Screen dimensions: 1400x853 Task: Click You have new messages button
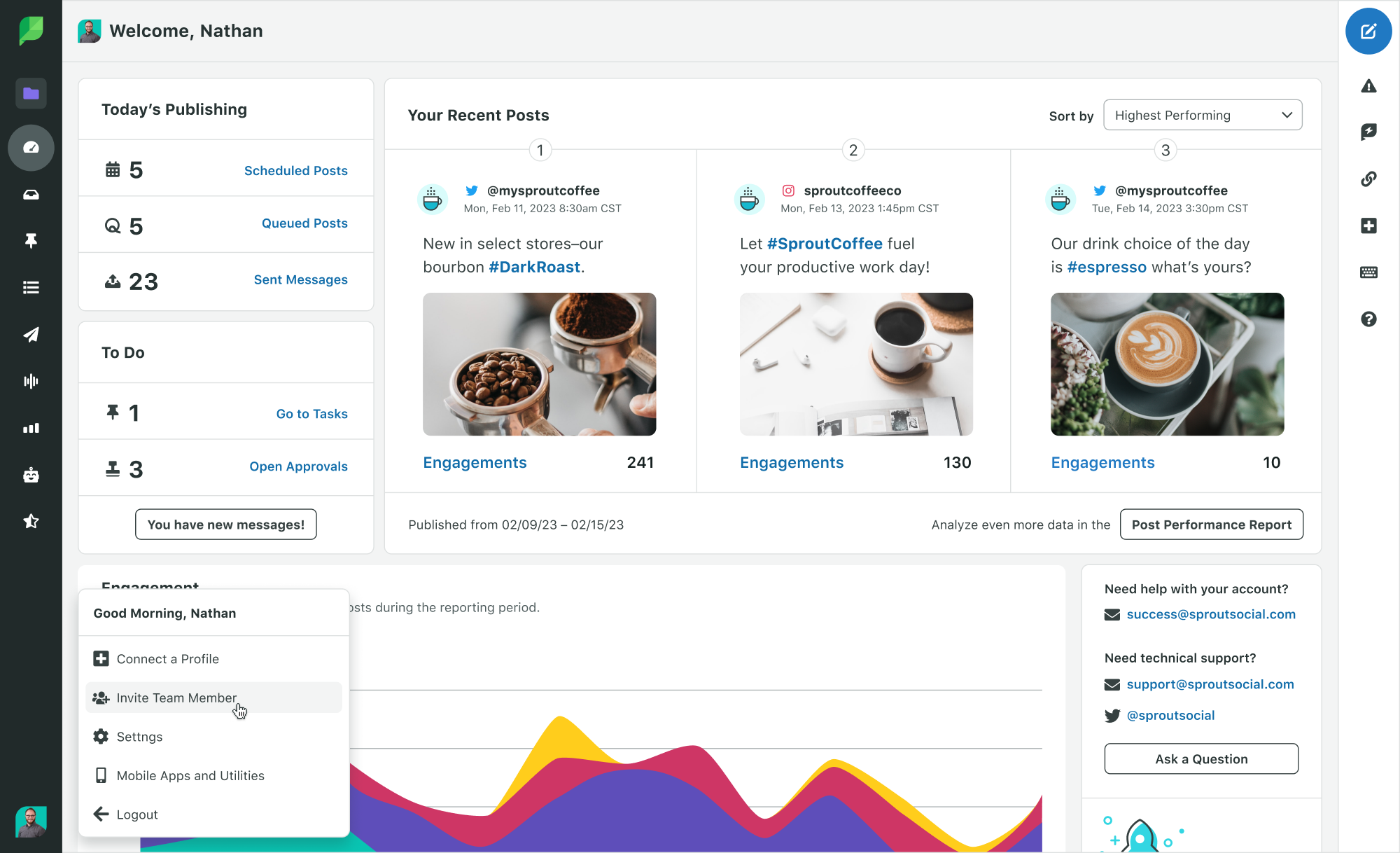(x=225, y=524)
